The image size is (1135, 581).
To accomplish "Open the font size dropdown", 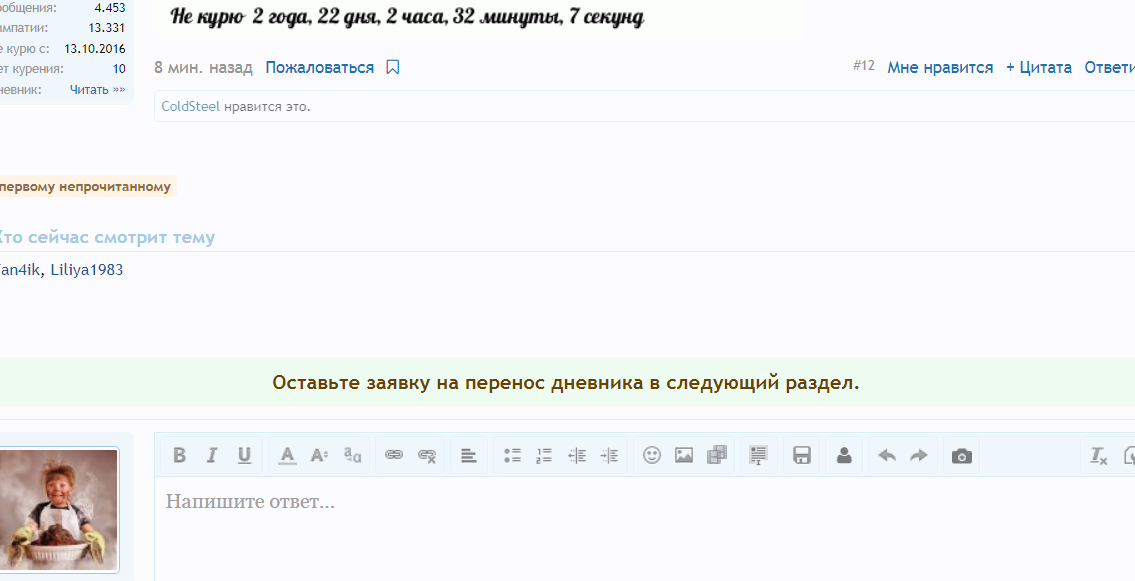I will [319, 455].
